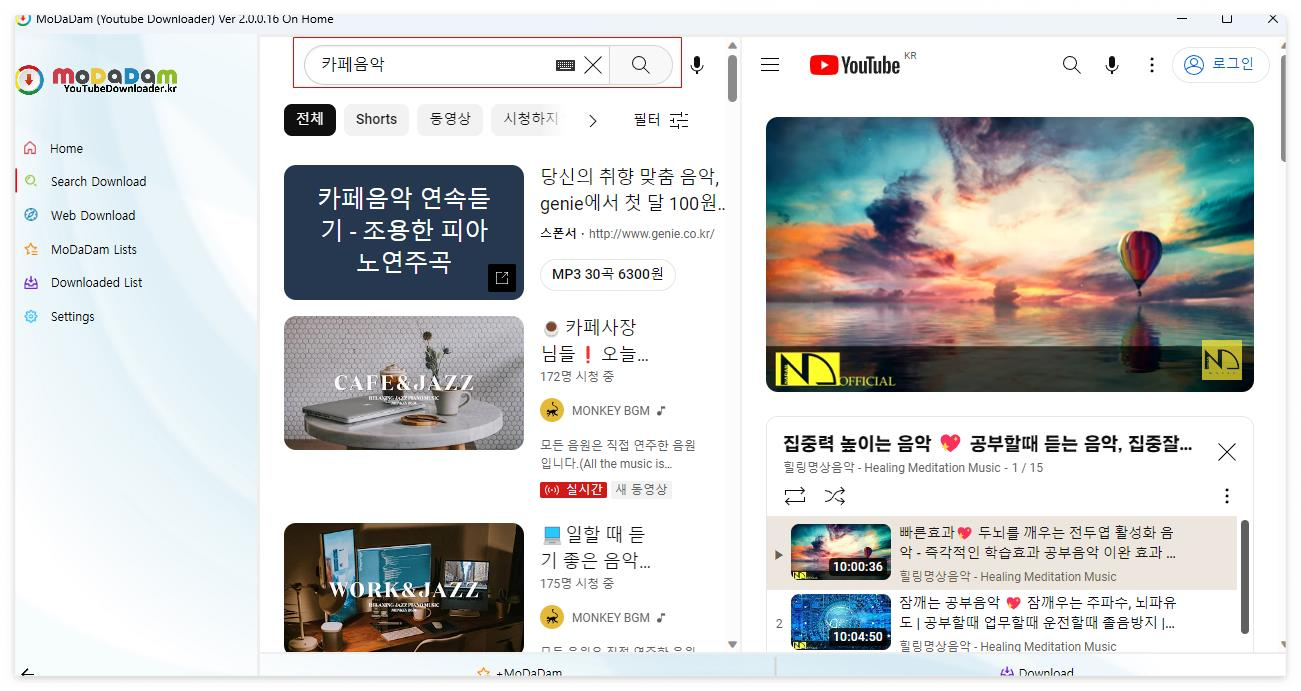Click the search field containing 카페음악

click(x=430, y=64)
